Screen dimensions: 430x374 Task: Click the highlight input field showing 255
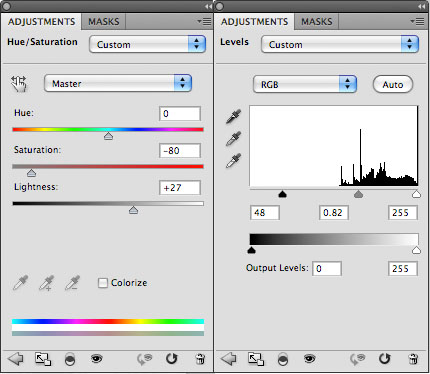(x=403, y=213)
